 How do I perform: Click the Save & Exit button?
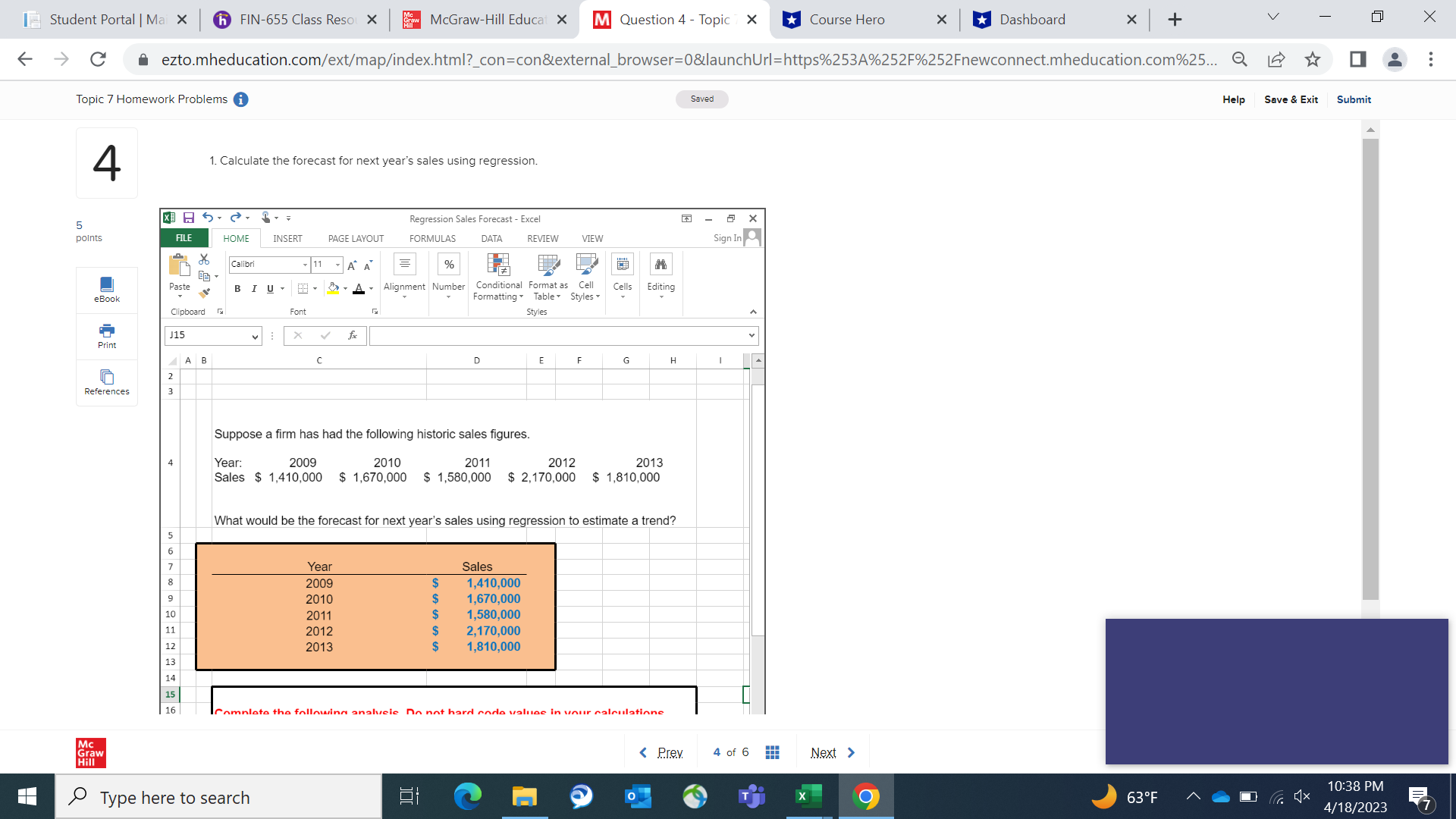[x=1291, y=99]
